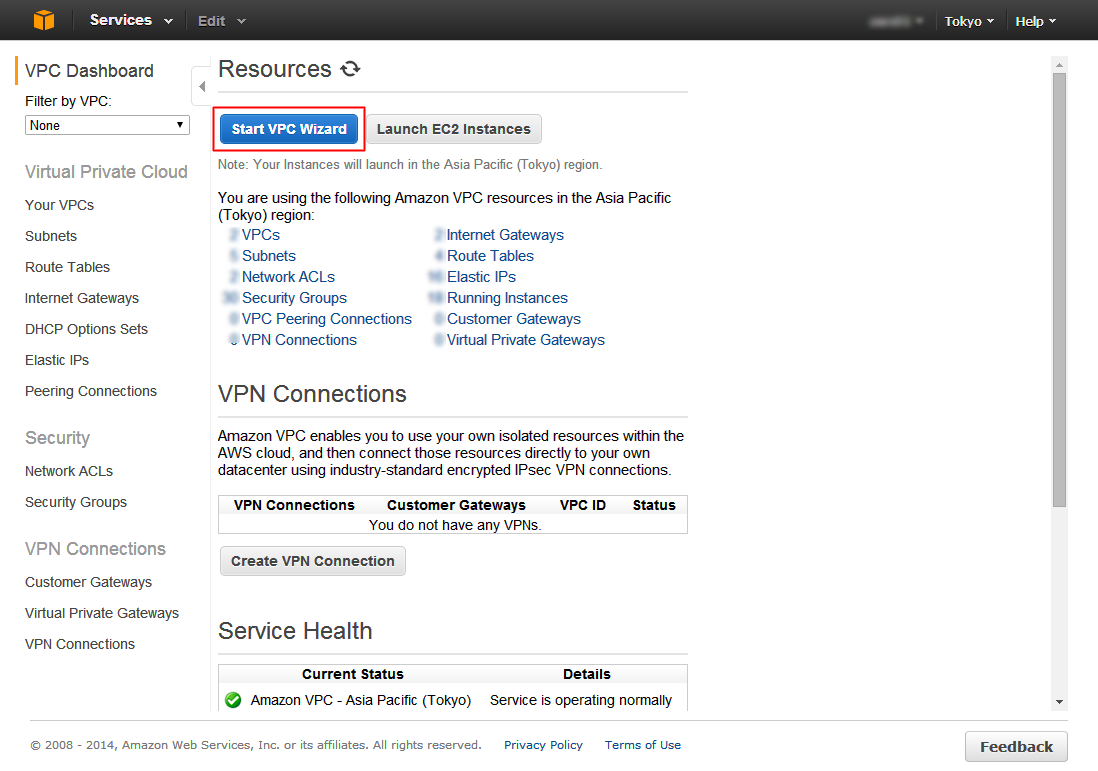Click the Network ACLs resource link

[289, 277]
